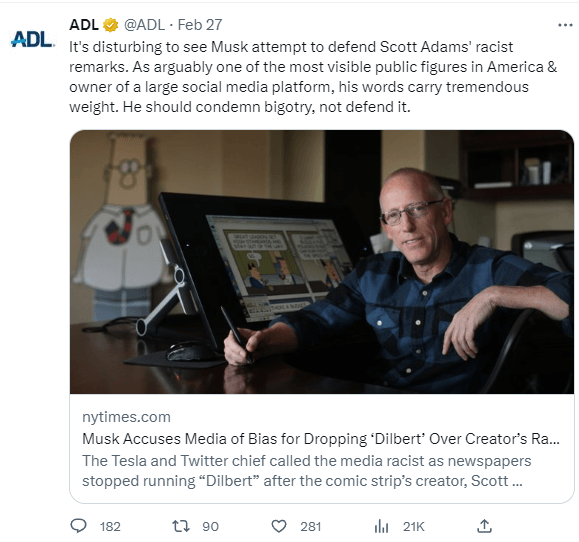Click the 281 likes count
The height and width of the screenshot is (542, 579).
pyautogui.click(x=311, y=526)
